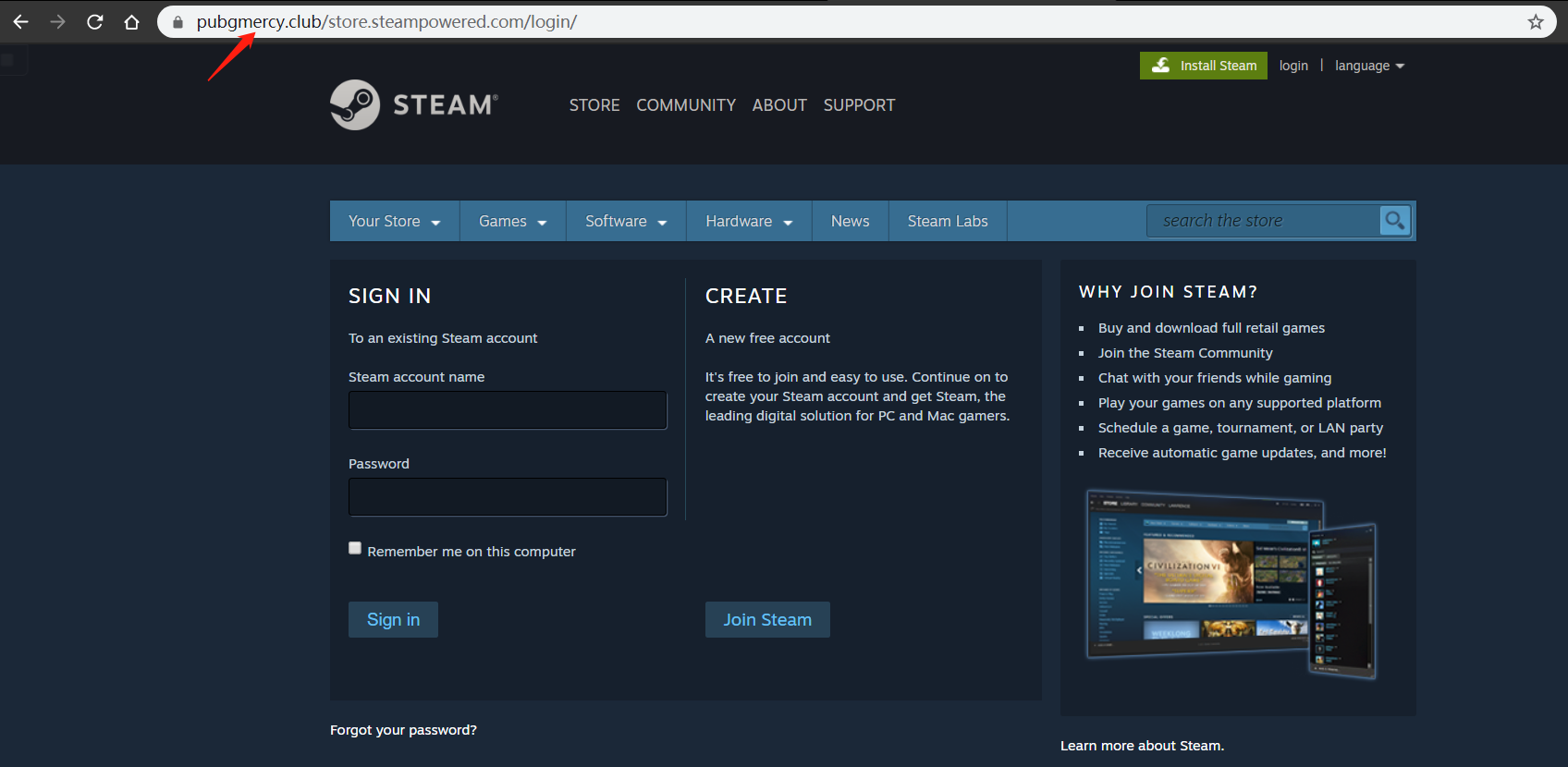1568x767 pixels.
Task: Click the Steam logo in the header
Action: pyautogui.click(x=414, y=104)
